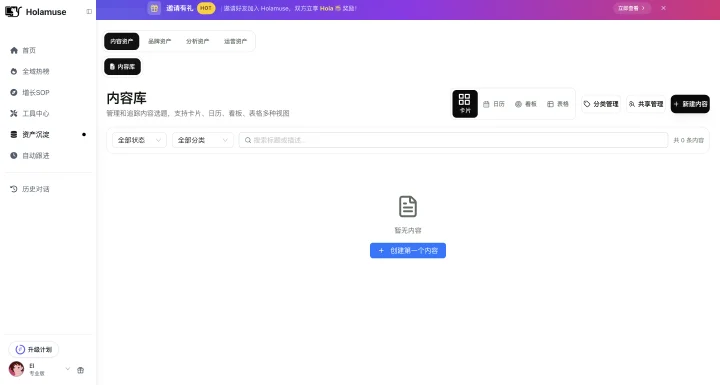This screenshot has height=385, width=720.
Task: Switch to 表格 table view
Action: click(558, 104)
